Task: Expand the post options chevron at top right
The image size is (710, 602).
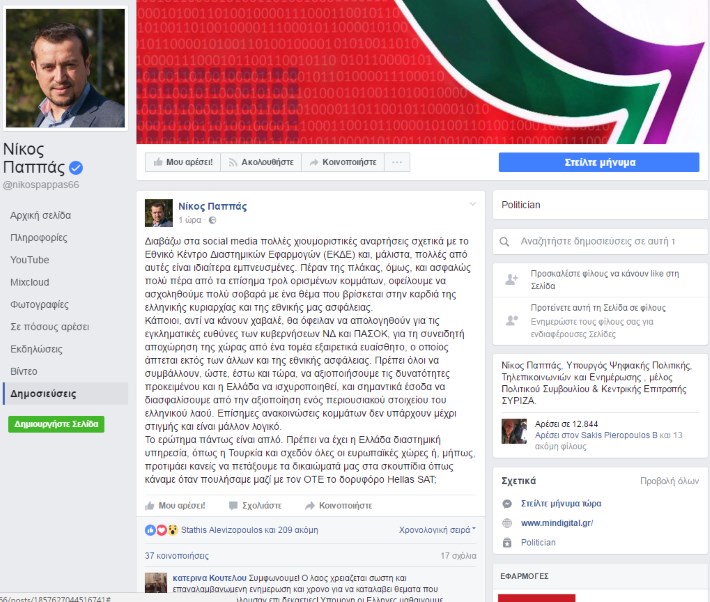Action: pyautogui.click(x=472, y=204)
